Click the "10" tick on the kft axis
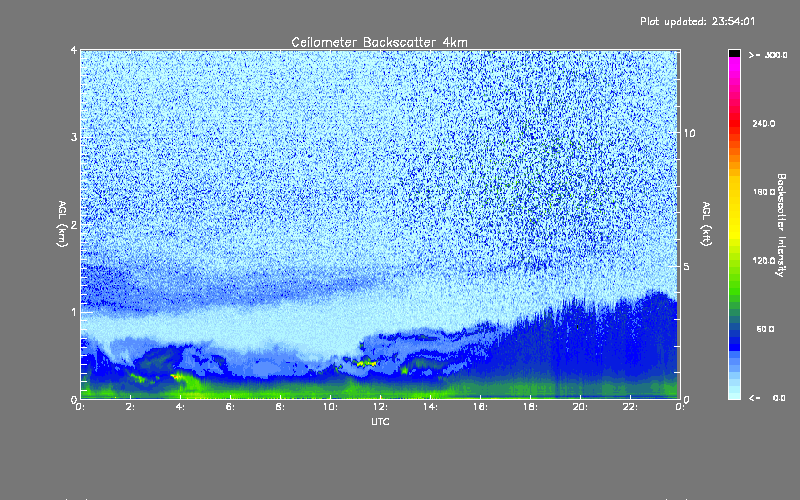The width and height of the screenshot is (800, 500). (689, 133)
